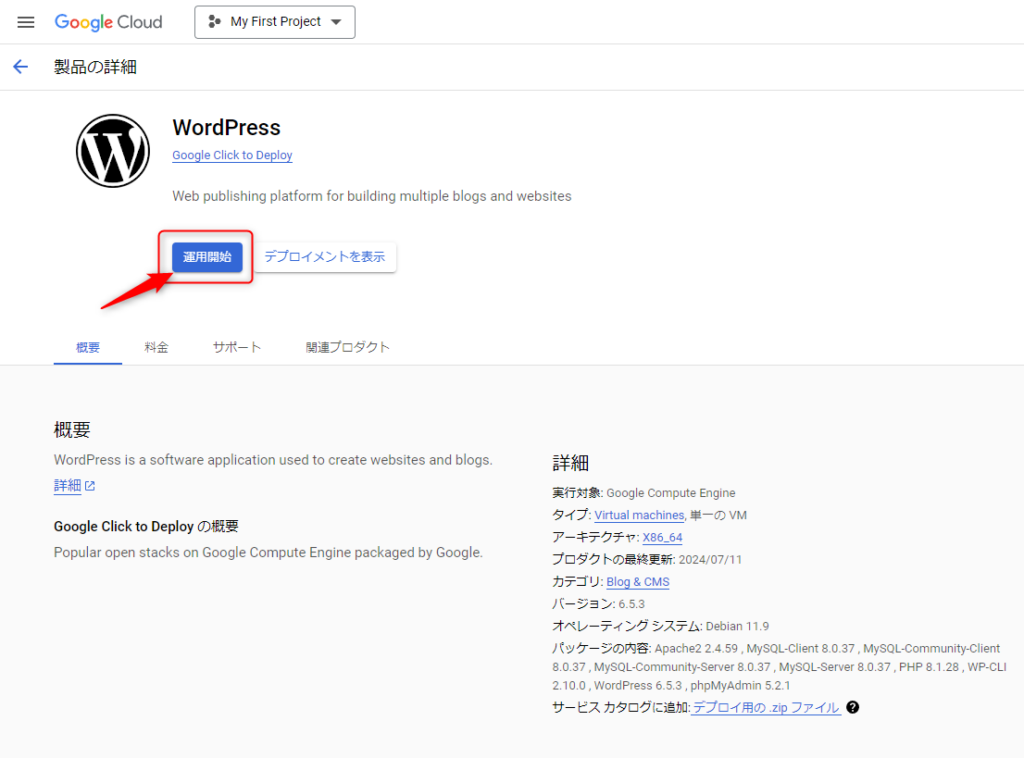Click the Google Cloud logo
The width and height of the screenshot is (1024, 758).
pos(108,22)
